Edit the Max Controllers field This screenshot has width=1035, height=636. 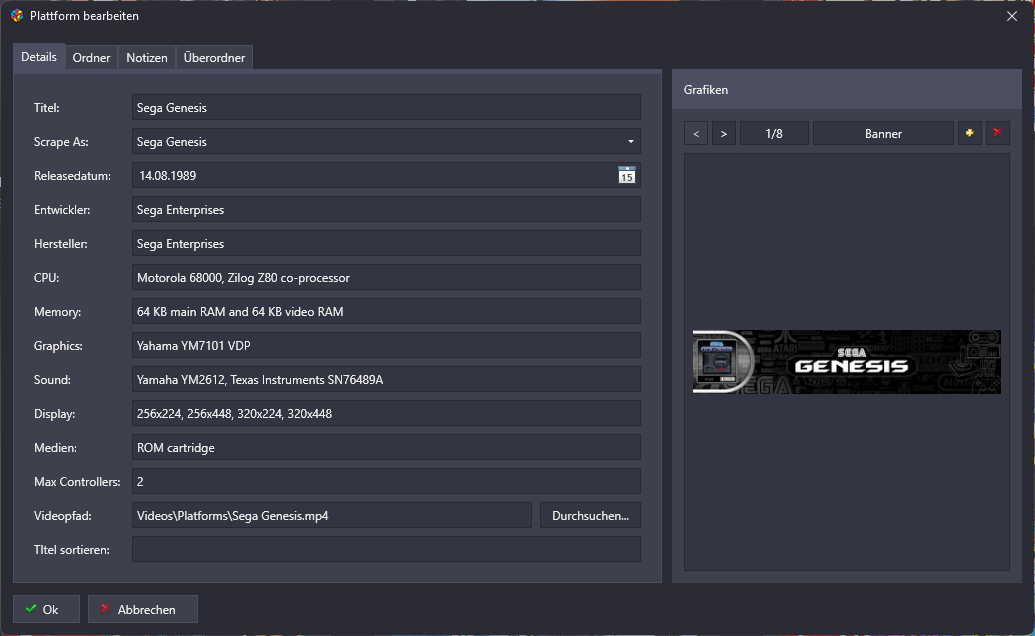pos(386,482)
